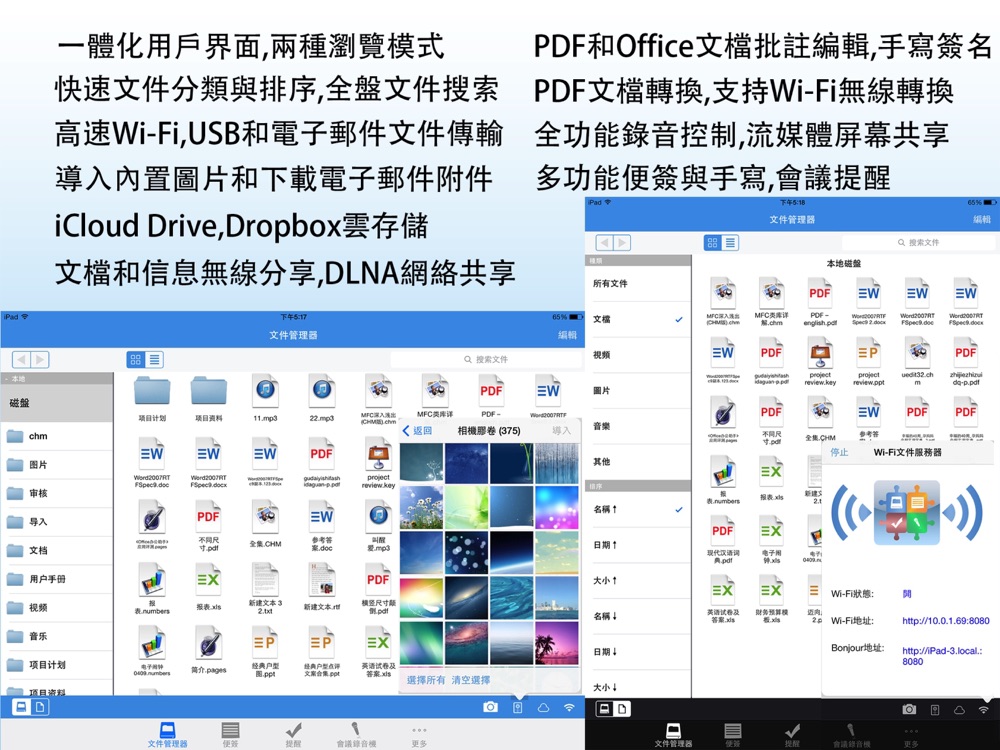1000x750 pixels.
Task: Open cloud storage icon in the landscape screen toolbar
Action: coord(543,707)
